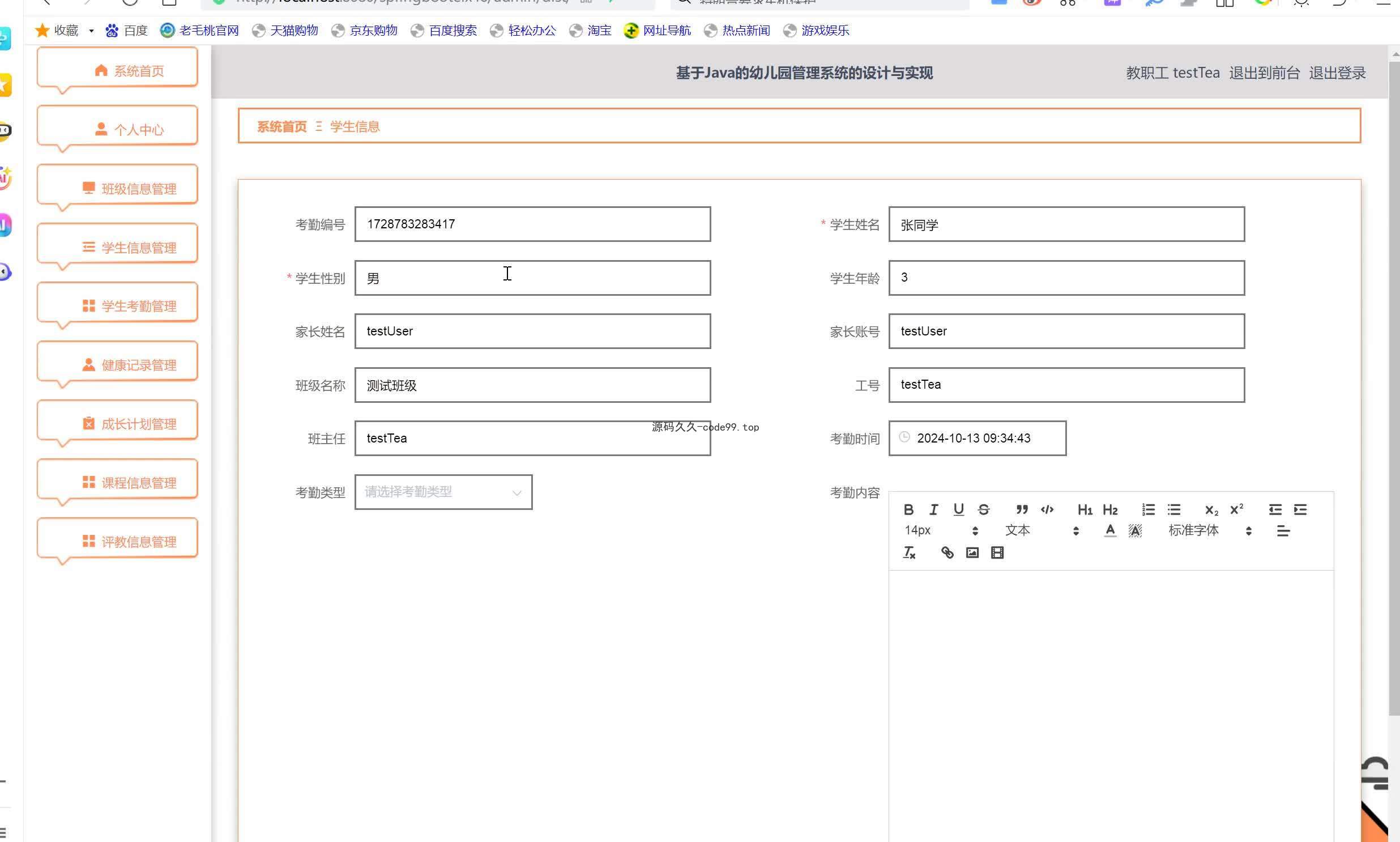Insert a hyperlink in the editor
1400x842 pixels.
947,552
